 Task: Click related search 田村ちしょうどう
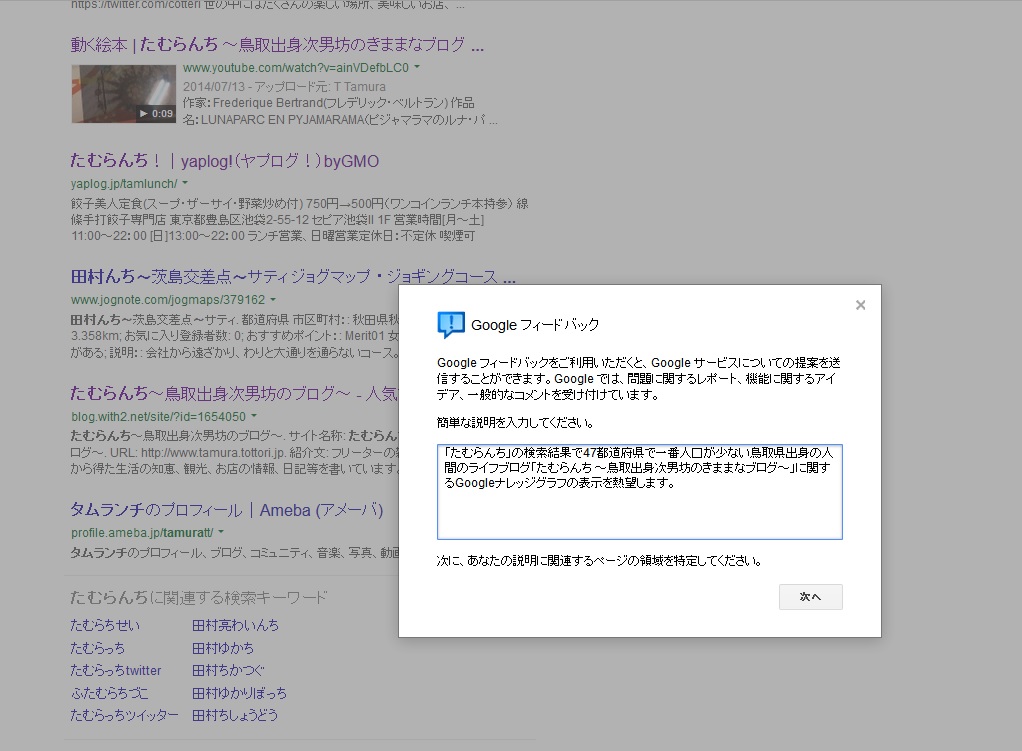(235, 715)
